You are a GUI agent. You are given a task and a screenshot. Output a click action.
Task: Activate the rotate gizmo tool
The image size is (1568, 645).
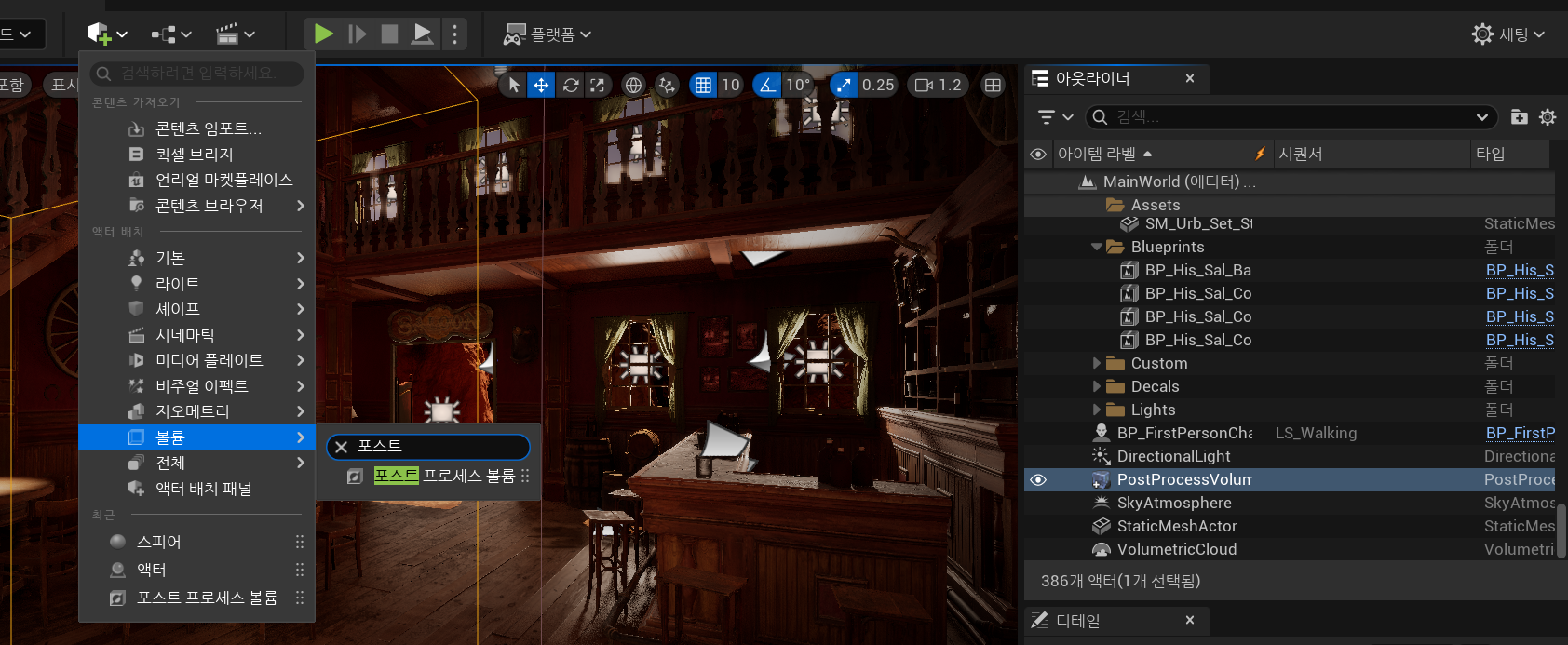(571, 85)
